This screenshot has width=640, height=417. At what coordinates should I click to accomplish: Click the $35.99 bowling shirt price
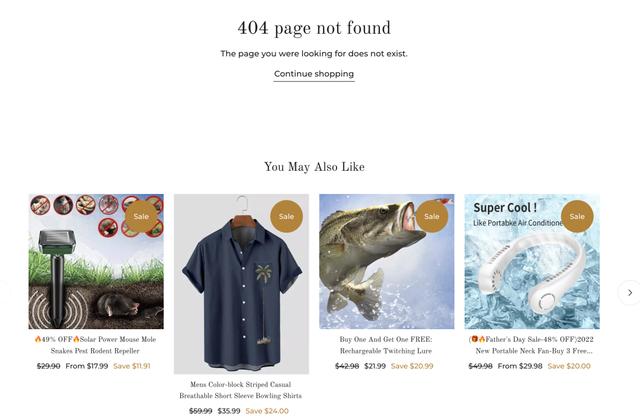tap(229, 411)
